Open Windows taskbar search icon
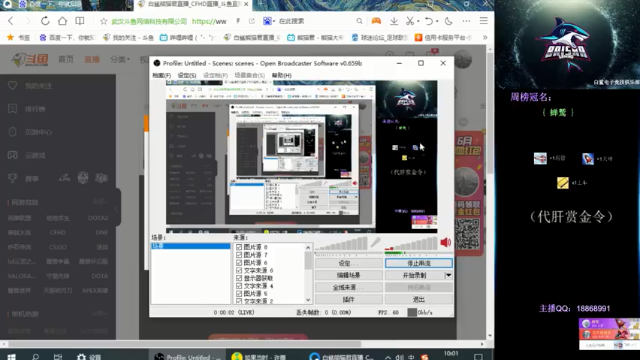 36,357
